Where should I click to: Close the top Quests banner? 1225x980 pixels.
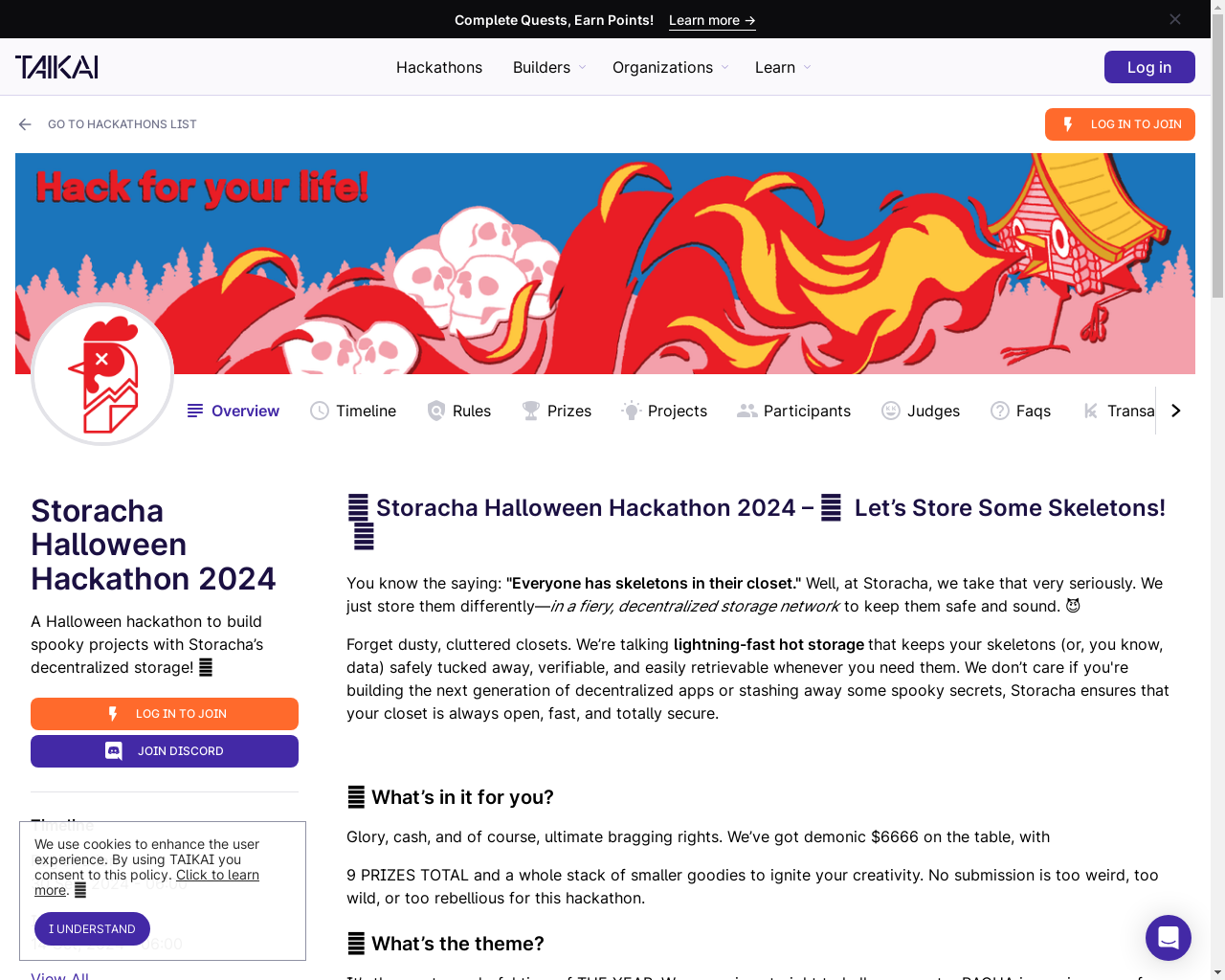click(x=1175, y=19)
